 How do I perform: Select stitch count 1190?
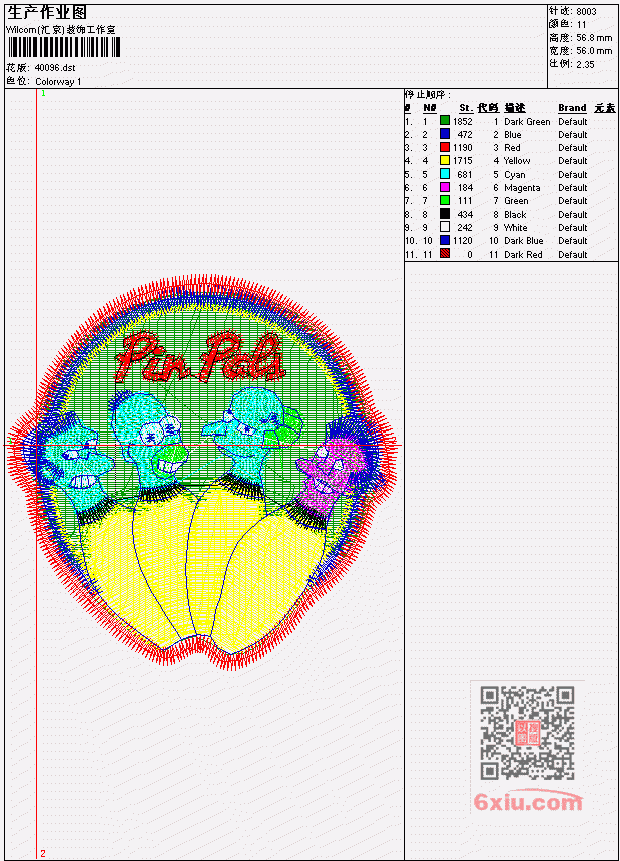(x=462, y=148)
